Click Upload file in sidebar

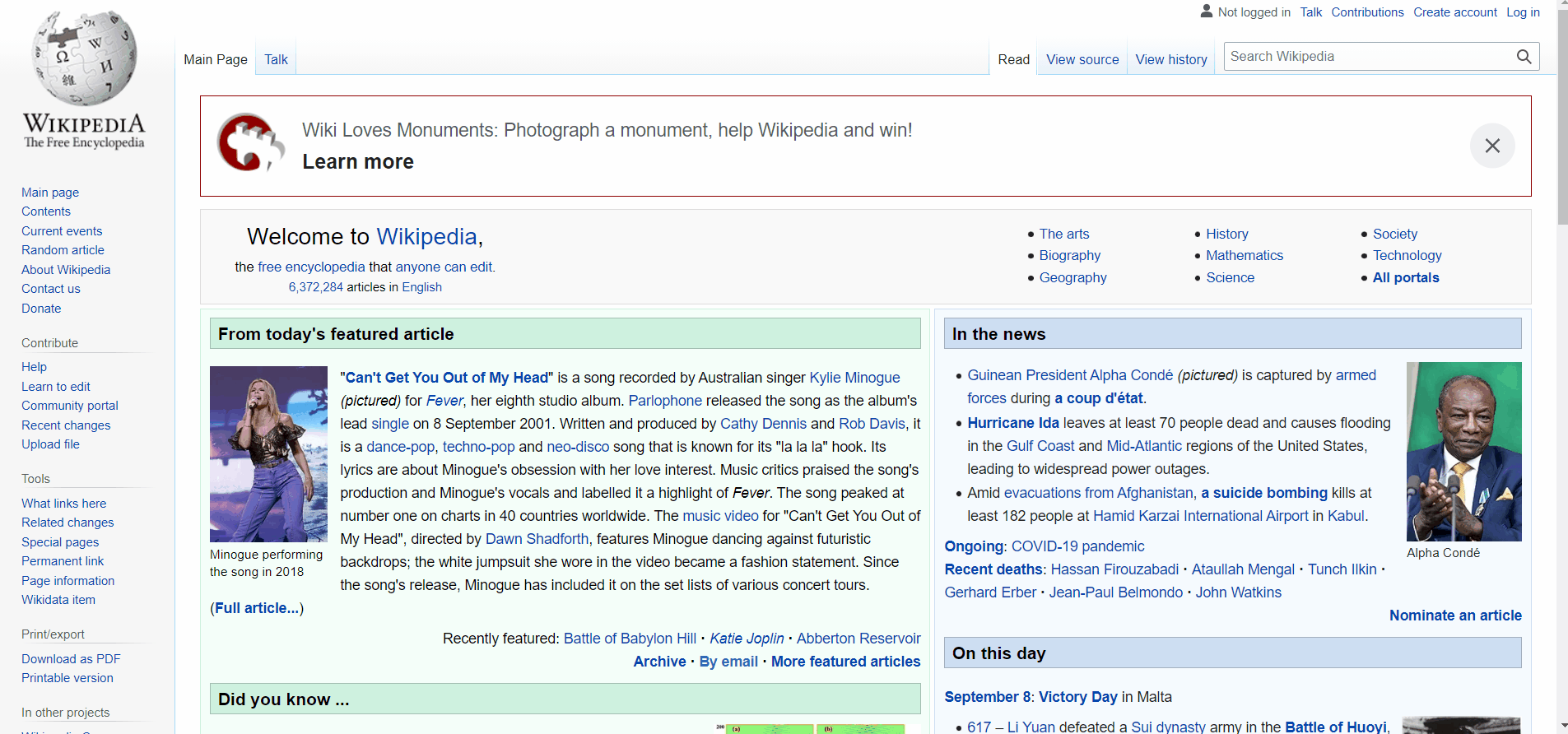[50, 444]
